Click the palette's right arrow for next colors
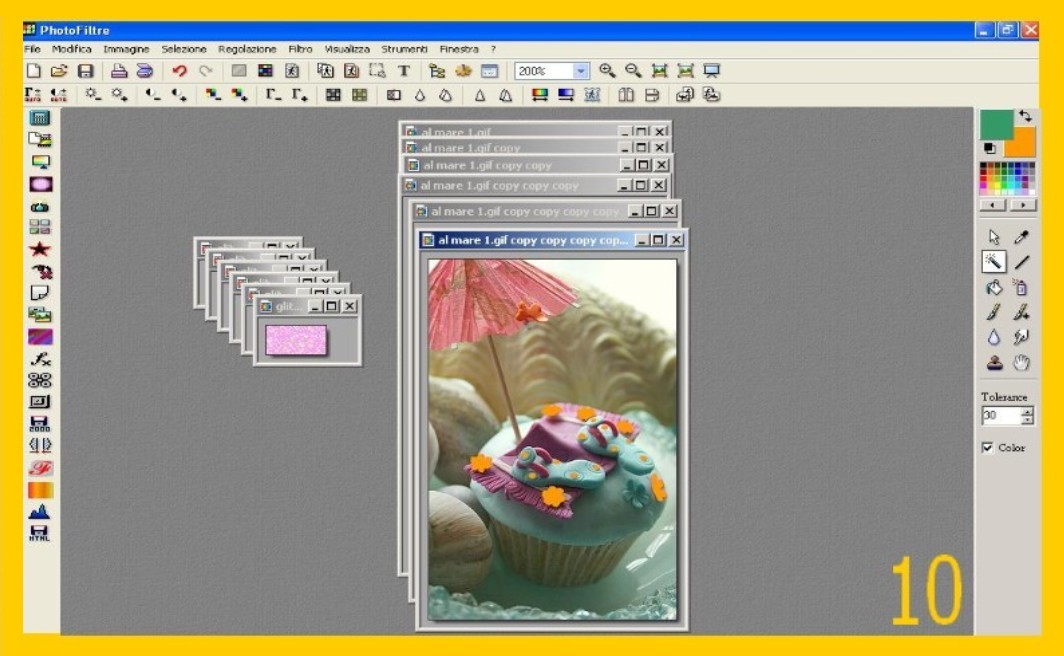This screenshot has width=1064, height=656. [1022, 205]
